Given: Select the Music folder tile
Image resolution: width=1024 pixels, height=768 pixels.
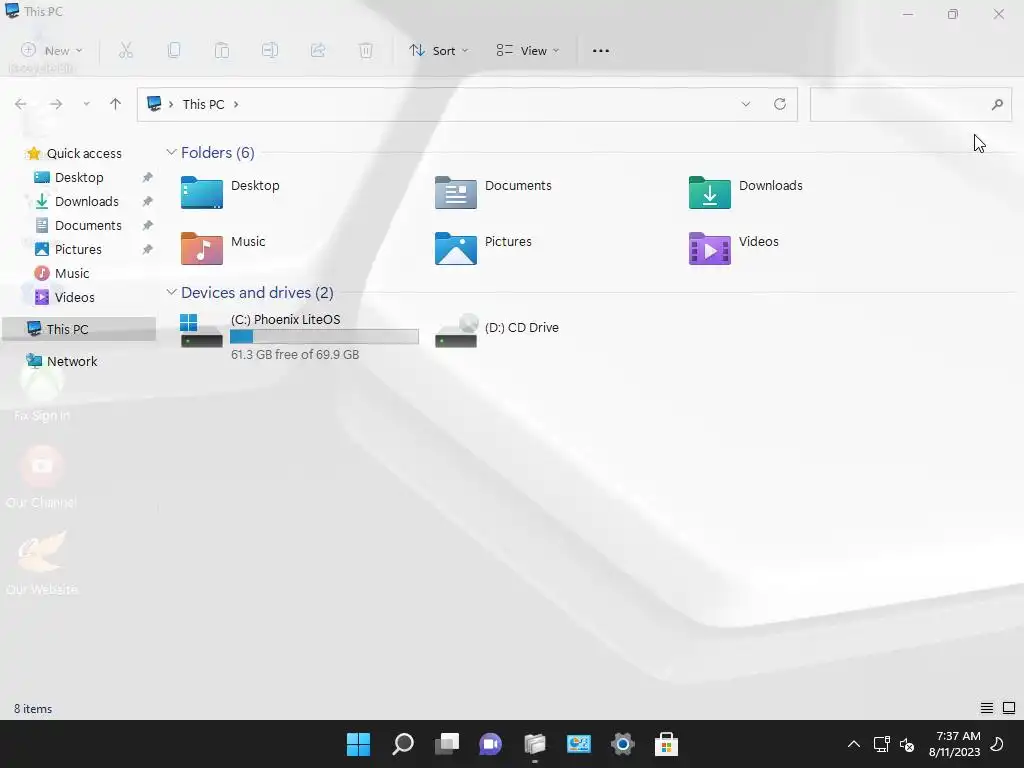Looking at the screenshot, I should pyautogui.click(x=223, y=248).
